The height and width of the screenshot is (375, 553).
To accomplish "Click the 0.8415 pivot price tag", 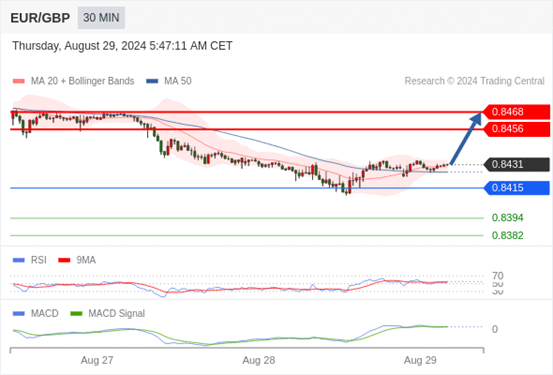I will 516,188.
